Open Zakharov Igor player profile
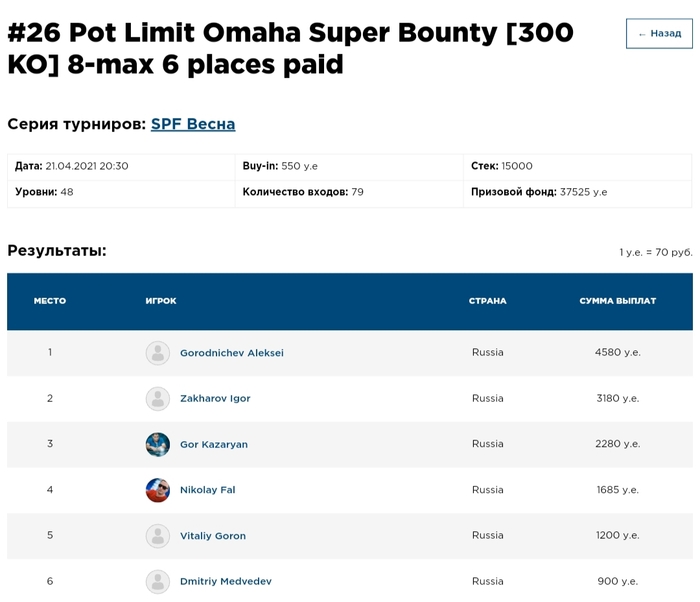The width and height of the screenshot is (700, 602). point(215,399)
